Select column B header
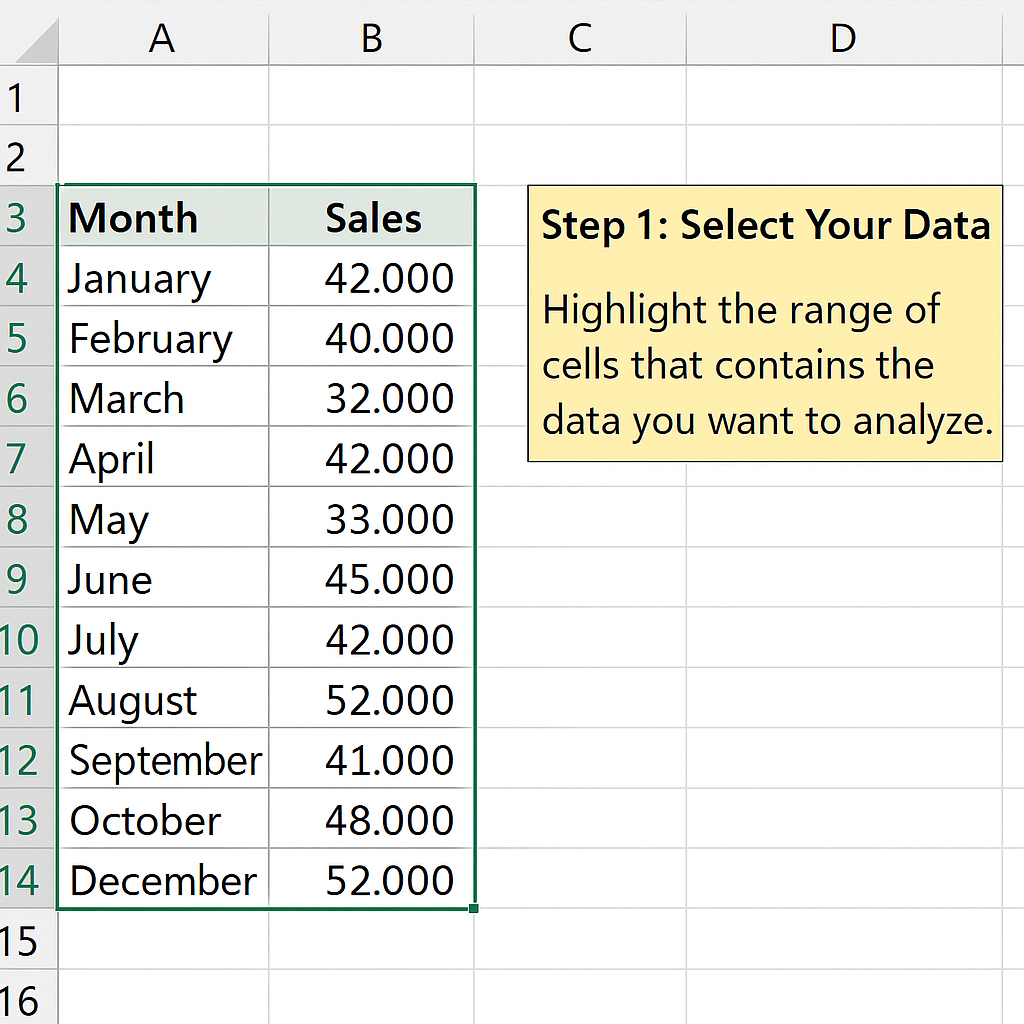Viewport: 1024px width, 1024px height. [x=371, y=37]
